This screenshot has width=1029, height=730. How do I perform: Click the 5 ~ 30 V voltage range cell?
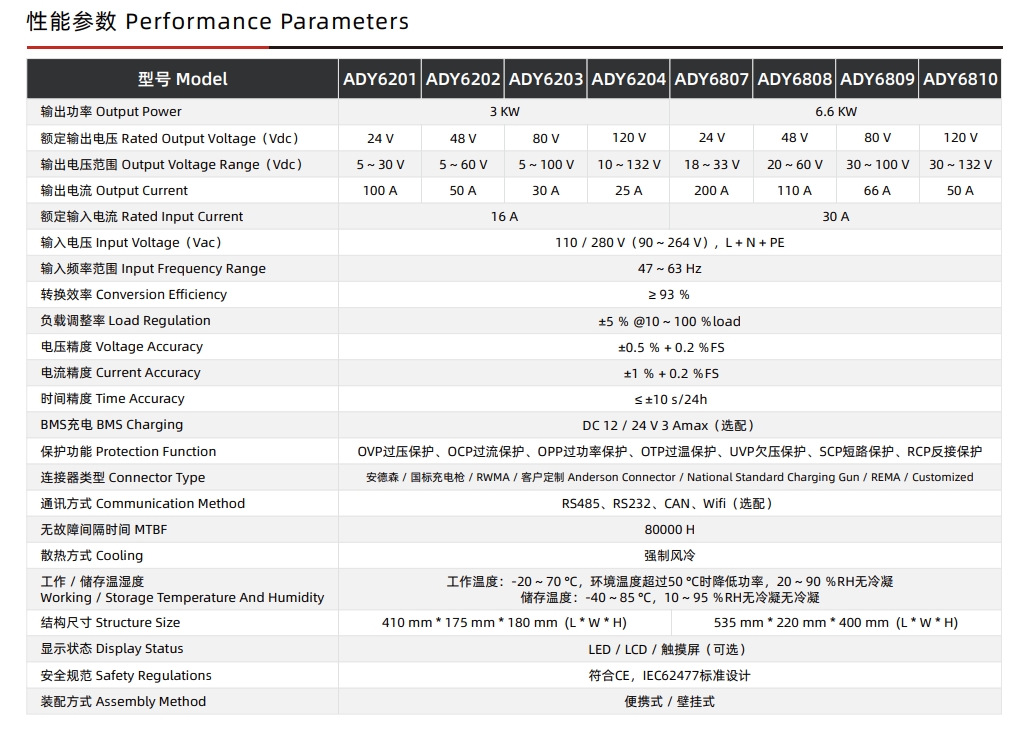point(380,164)
